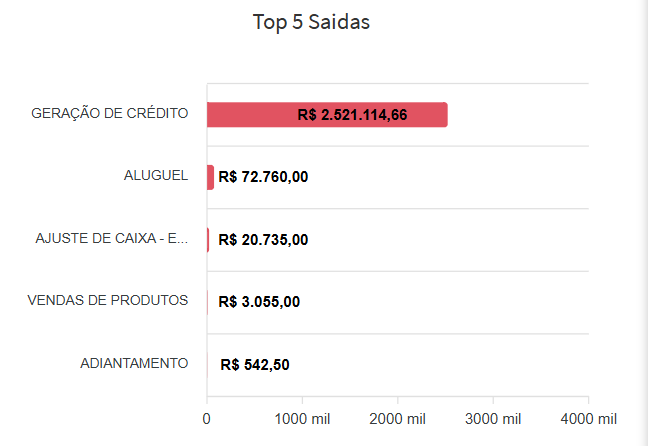Viewport: 648px width, 446px height.
Task: Click the small AJUSTE DE CAIXA bar
Action: coord(208,239)
